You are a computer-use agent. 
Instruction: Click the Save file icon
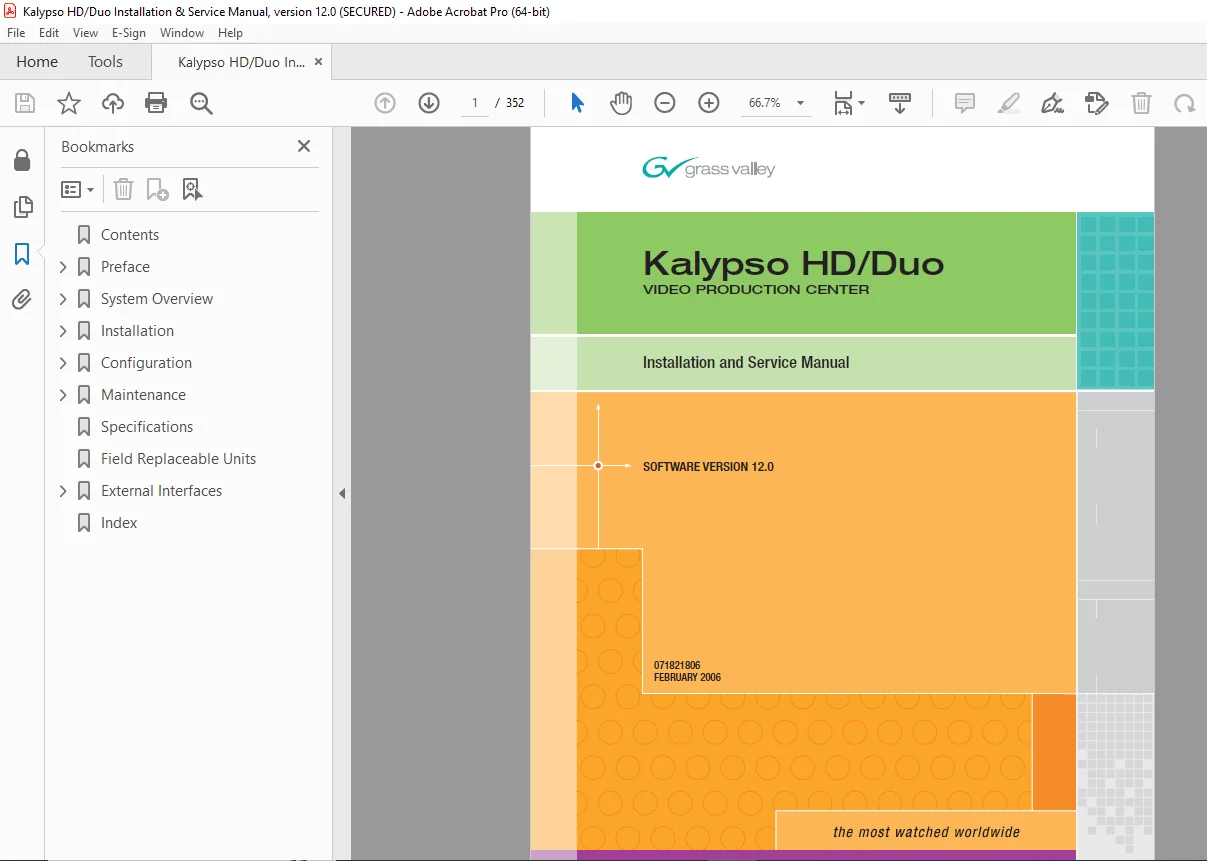click(25, 103)
